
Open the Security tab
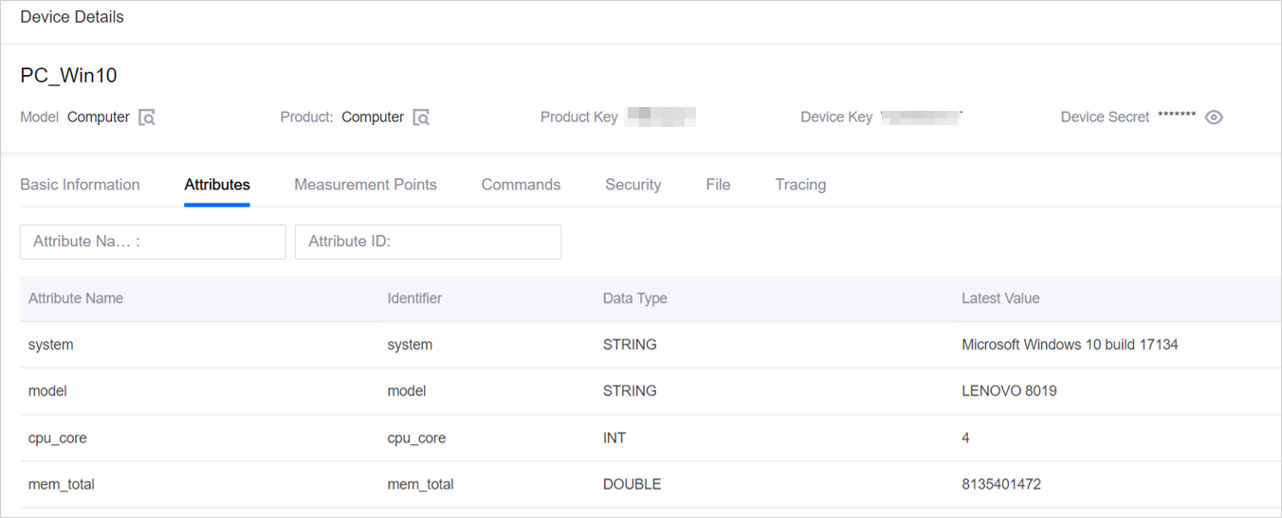(633, 185)
